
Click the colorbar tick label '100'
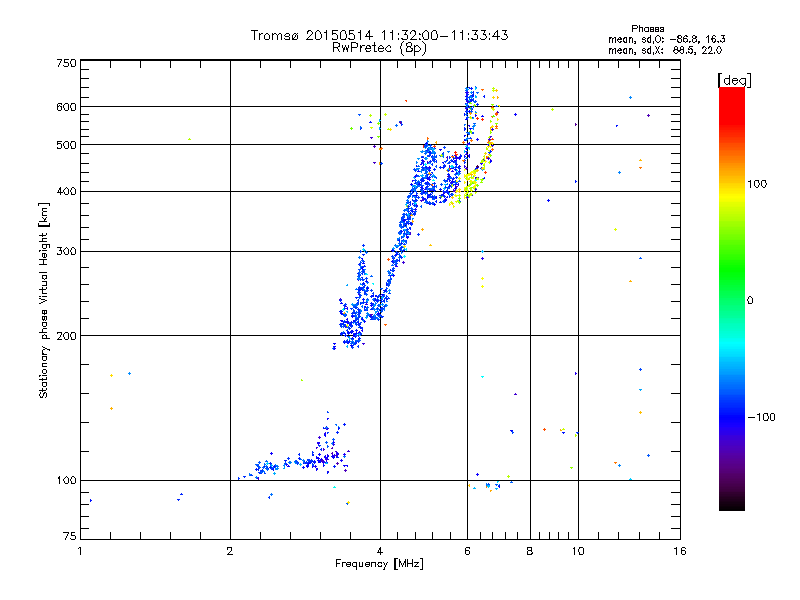[x=757, y=184]
